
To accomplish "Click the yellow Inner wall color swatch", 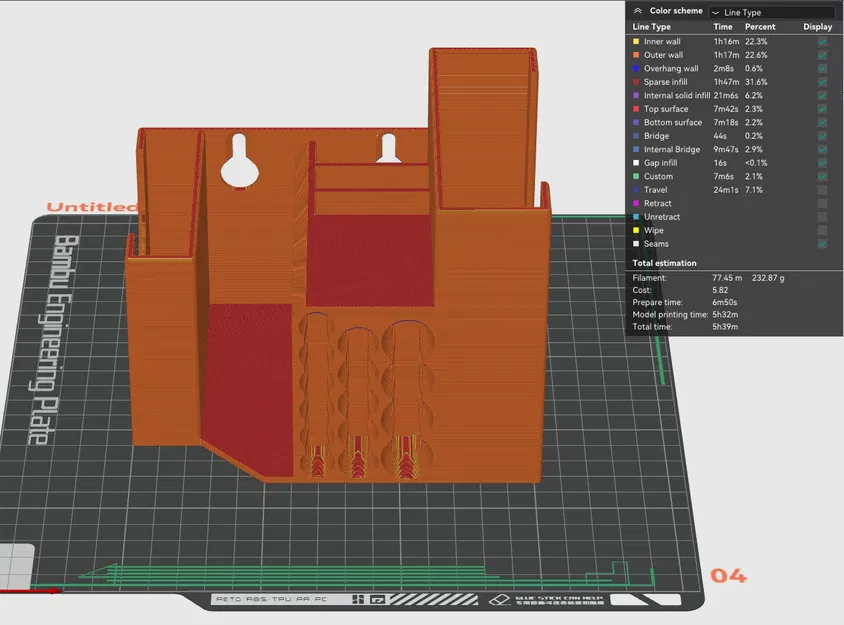I will point(635,42).
